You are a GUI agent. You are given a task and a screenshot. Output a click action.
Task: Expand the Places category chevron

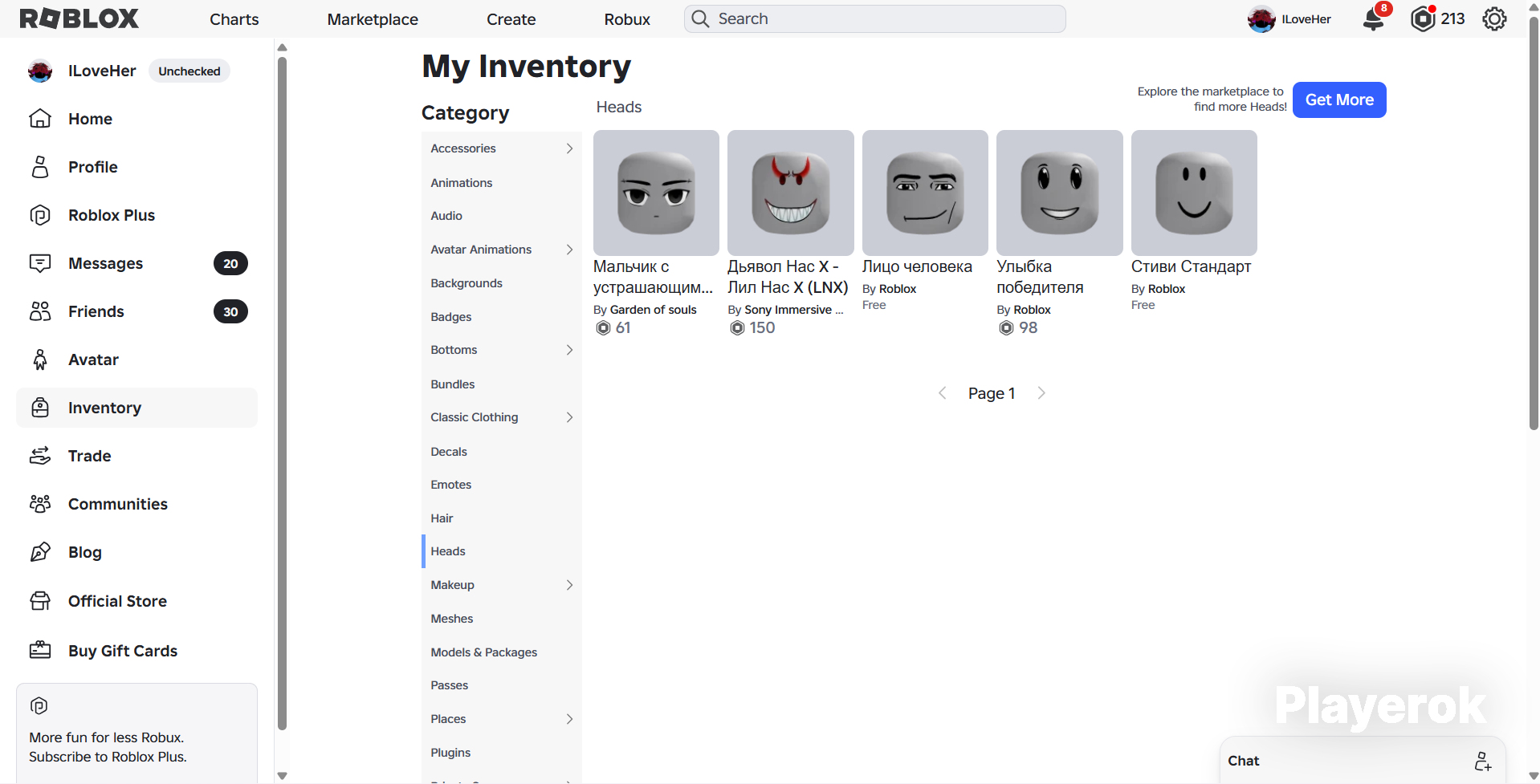click(x=569, y=719)
